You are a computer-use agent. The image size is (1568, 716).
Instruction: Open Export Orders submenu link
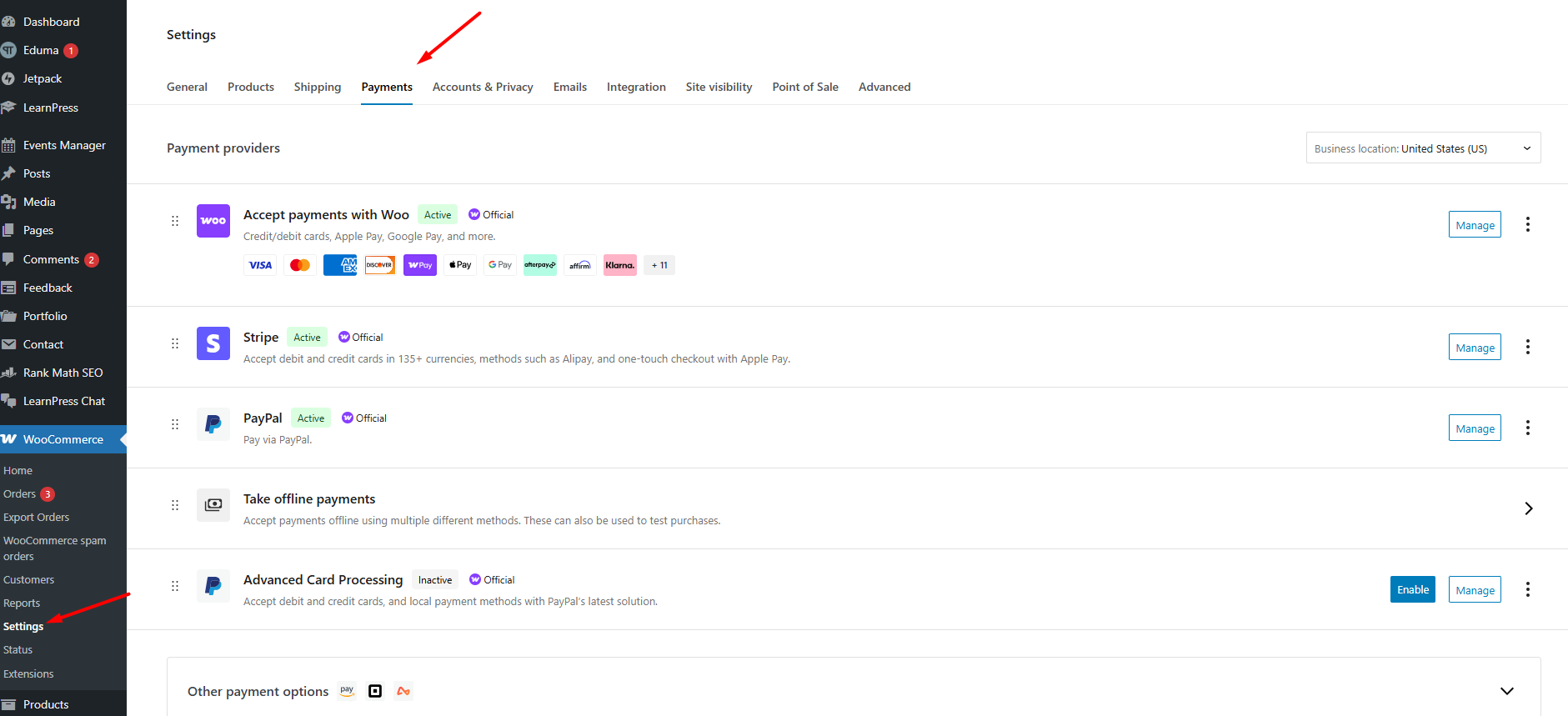point(37,517)
